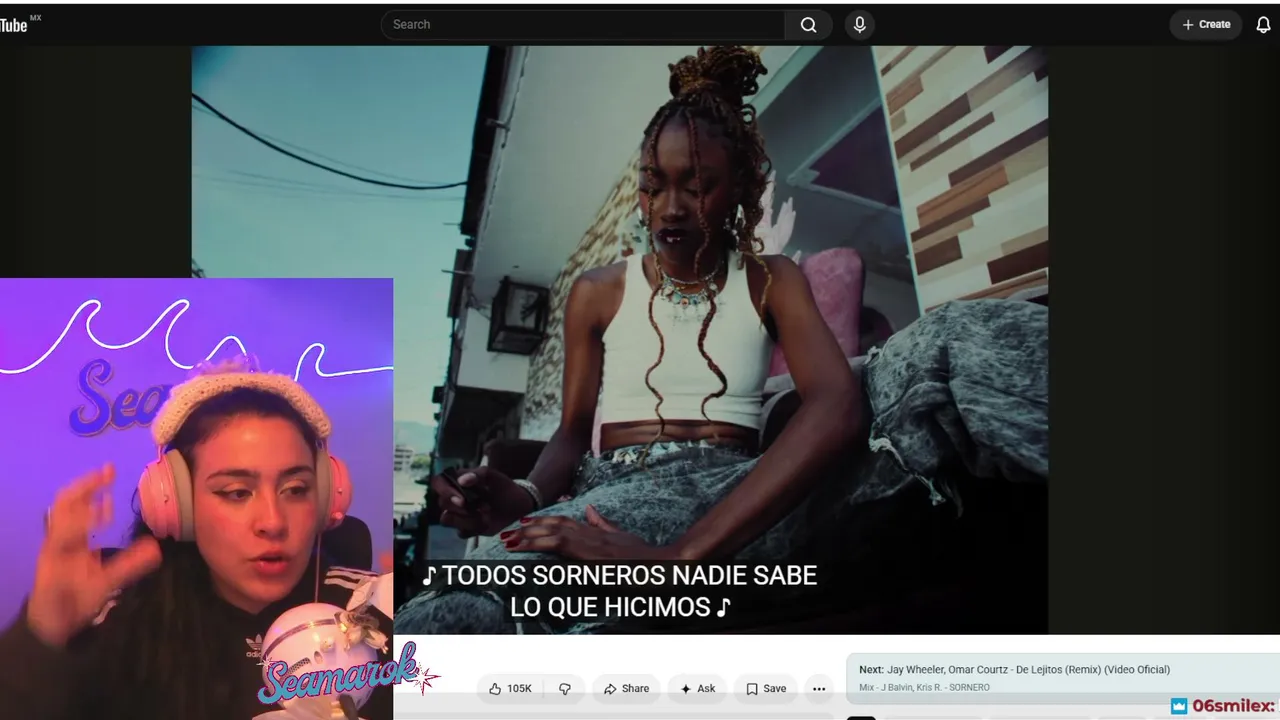
Task: Save the video to a playlist
Action: pyautogui.click(x=766, y=688)
